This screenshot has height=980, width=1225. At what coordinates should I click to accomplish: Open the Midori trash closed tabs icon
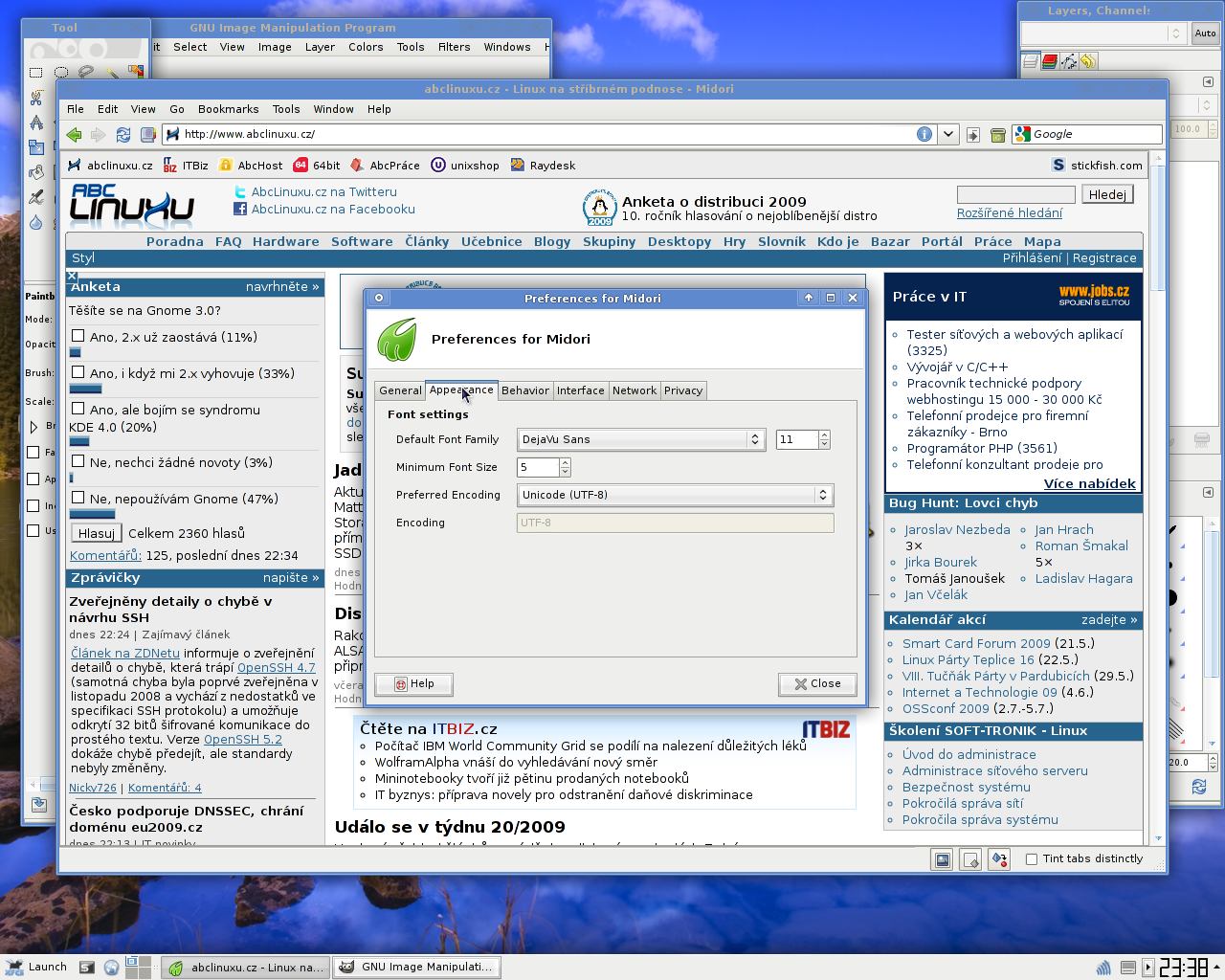tap(997, 135)
